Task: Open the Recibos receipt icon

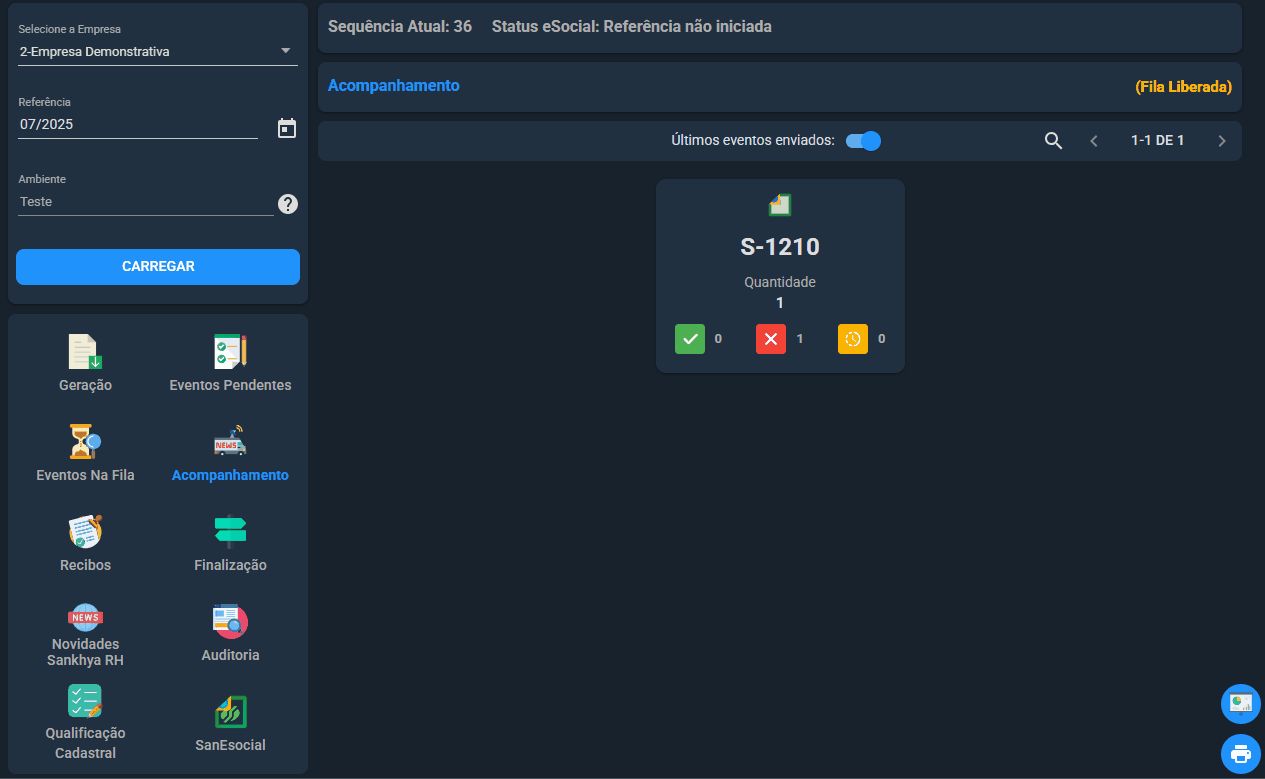Action: tap(85, 531)
